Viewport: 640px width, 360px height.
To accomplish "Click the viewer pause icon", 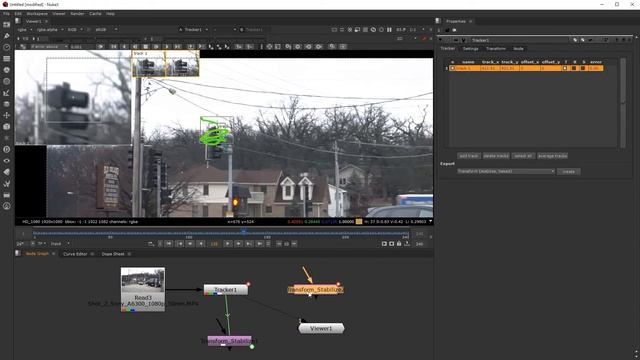I will pyautogui.click(x=389, y=30).
